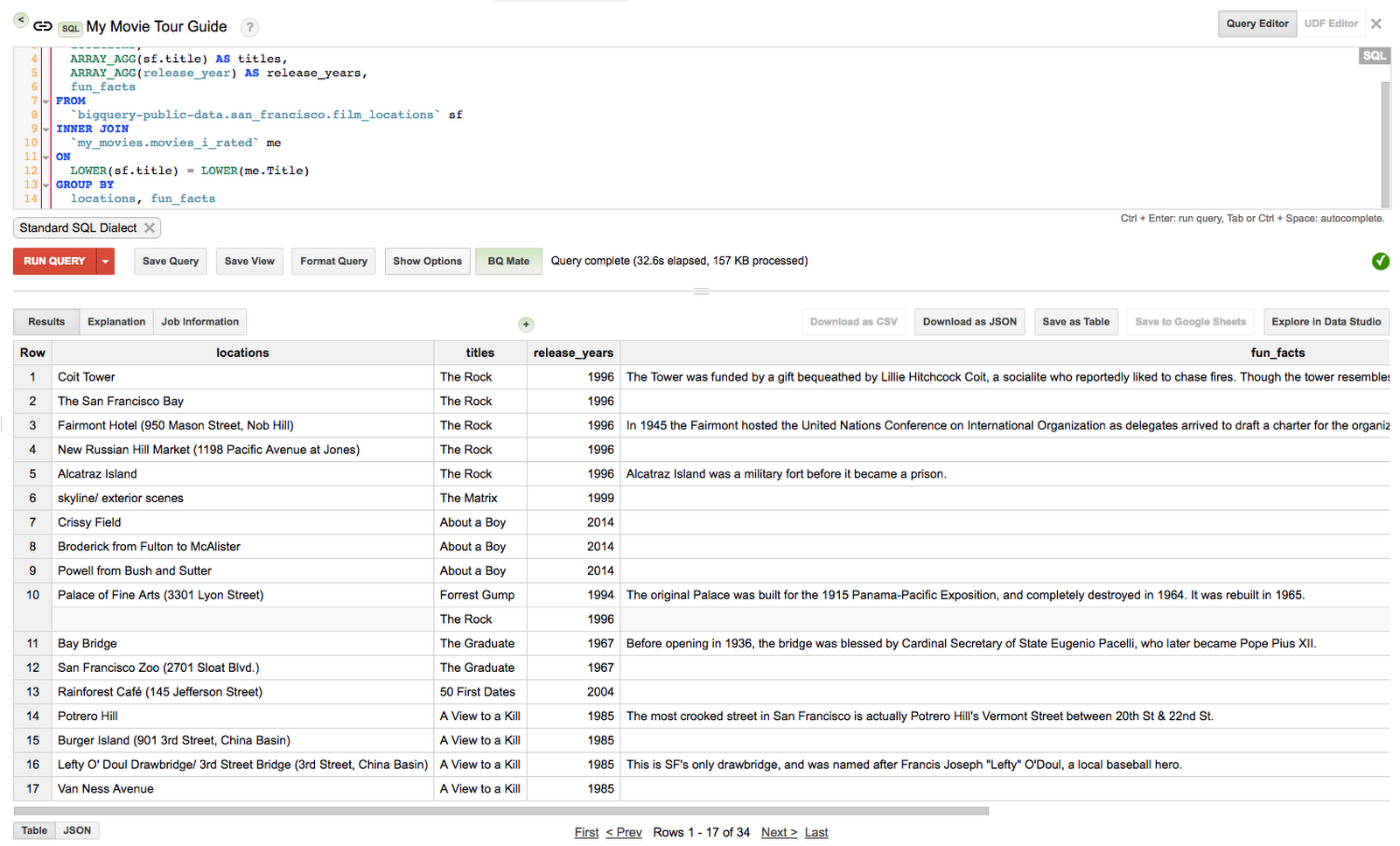Click in the SQL editor on GROUP BY line
Screen dimensions: 1400x846
[85, 185]
